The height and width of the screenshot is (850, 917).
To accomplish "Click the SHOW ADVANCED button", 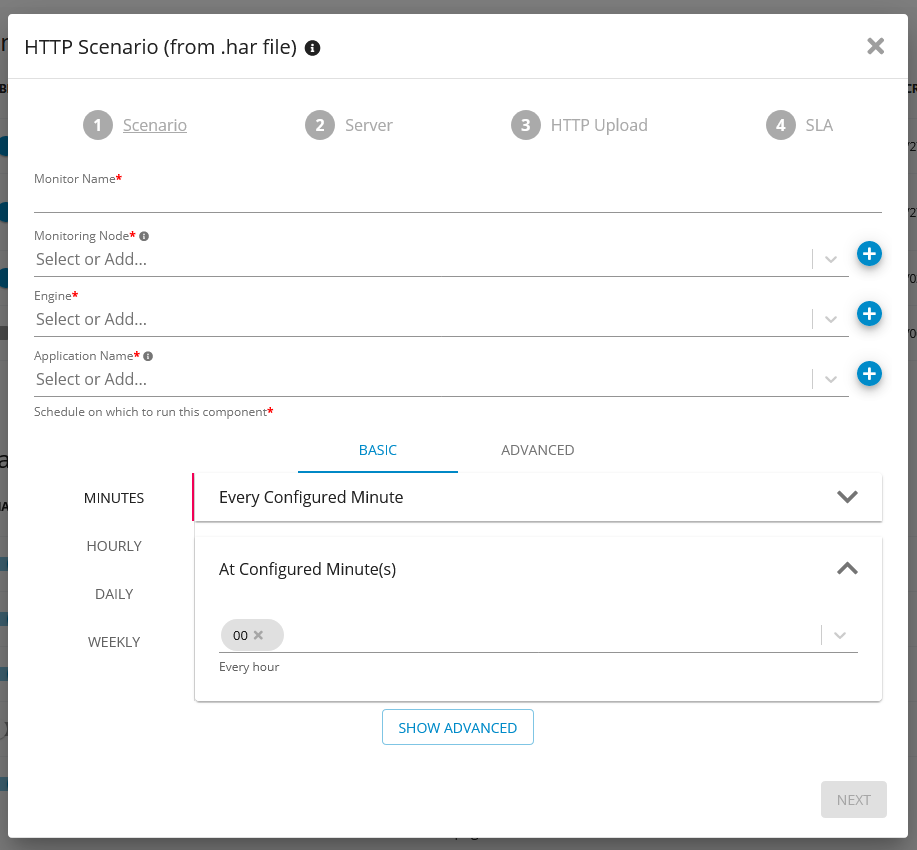I will (x=457, y=728).
